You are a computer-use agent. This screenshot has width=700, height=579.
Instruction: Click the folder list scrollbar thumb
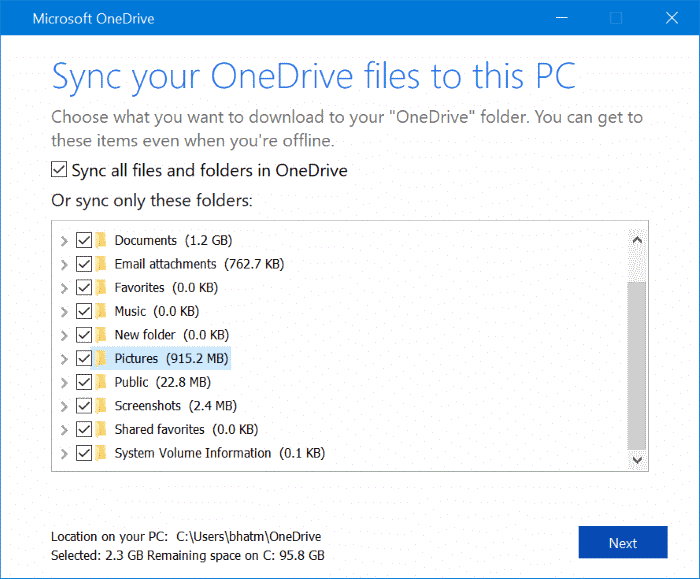coord(637,366)
